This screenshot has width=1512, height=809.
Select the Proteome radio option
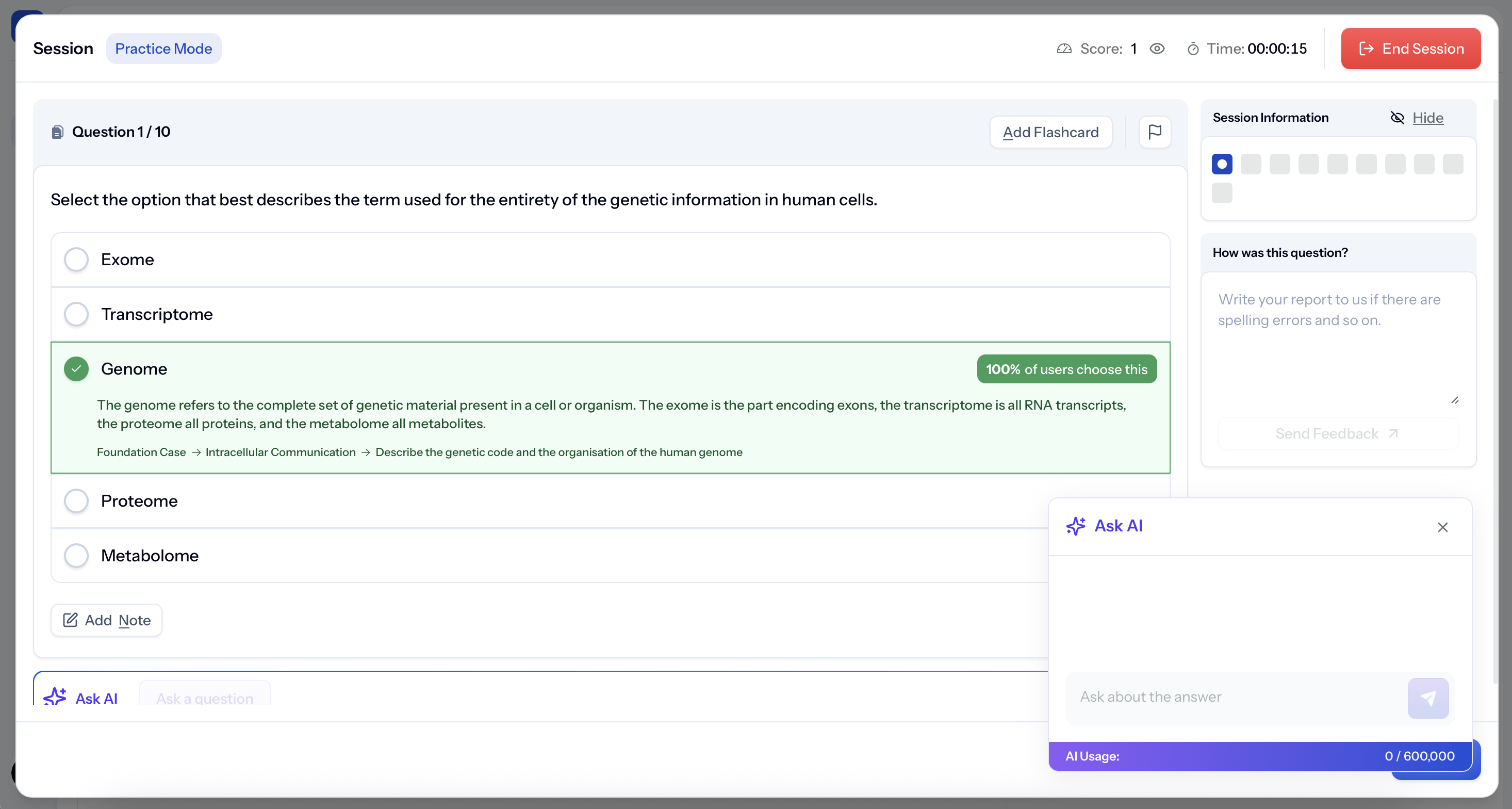coord(76,501)
